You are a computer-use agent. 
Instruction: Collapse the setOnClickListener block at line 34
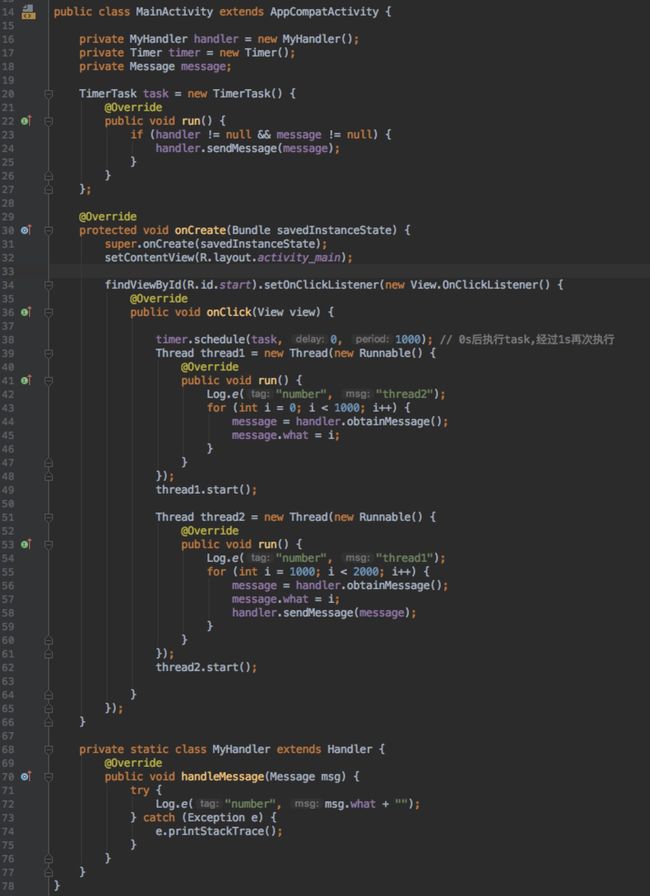pyautogui.click(x=49, y=285)
